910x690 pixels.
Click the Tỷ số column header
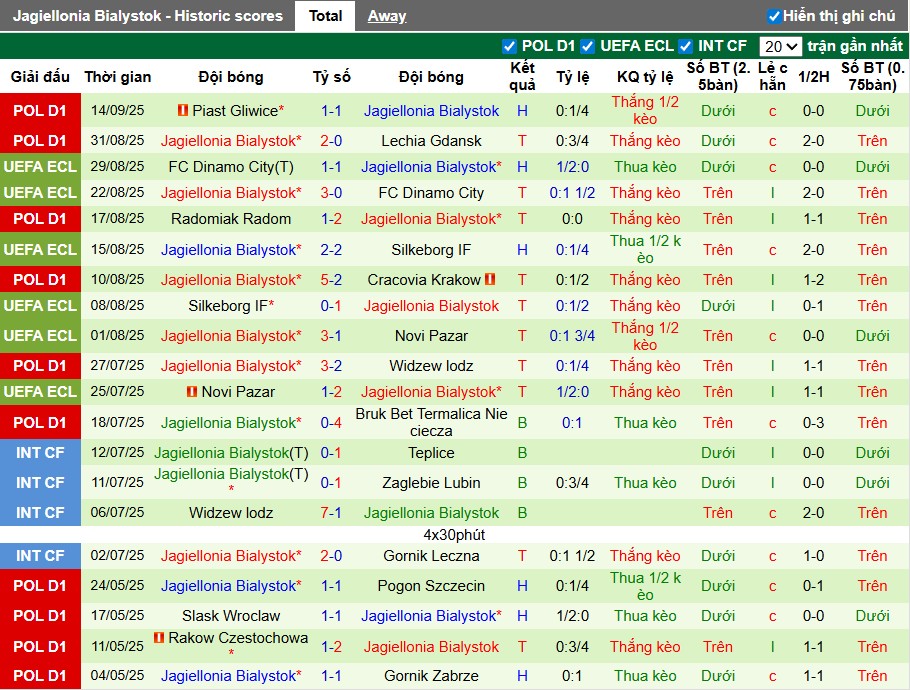pyautogui.click(x=331, y=77)
